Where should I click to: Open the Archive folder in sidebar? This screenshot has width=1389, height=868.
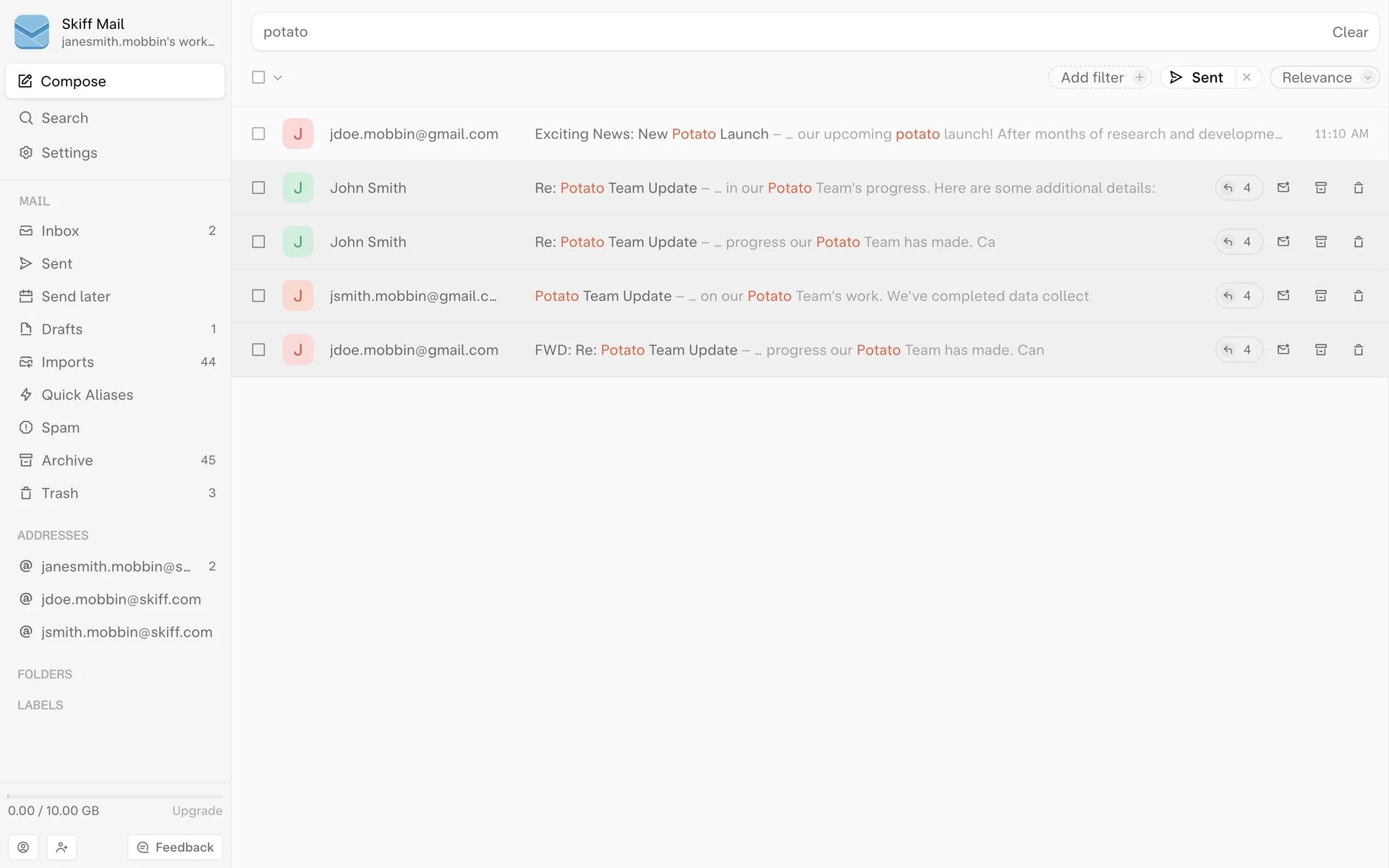point(67,460)
